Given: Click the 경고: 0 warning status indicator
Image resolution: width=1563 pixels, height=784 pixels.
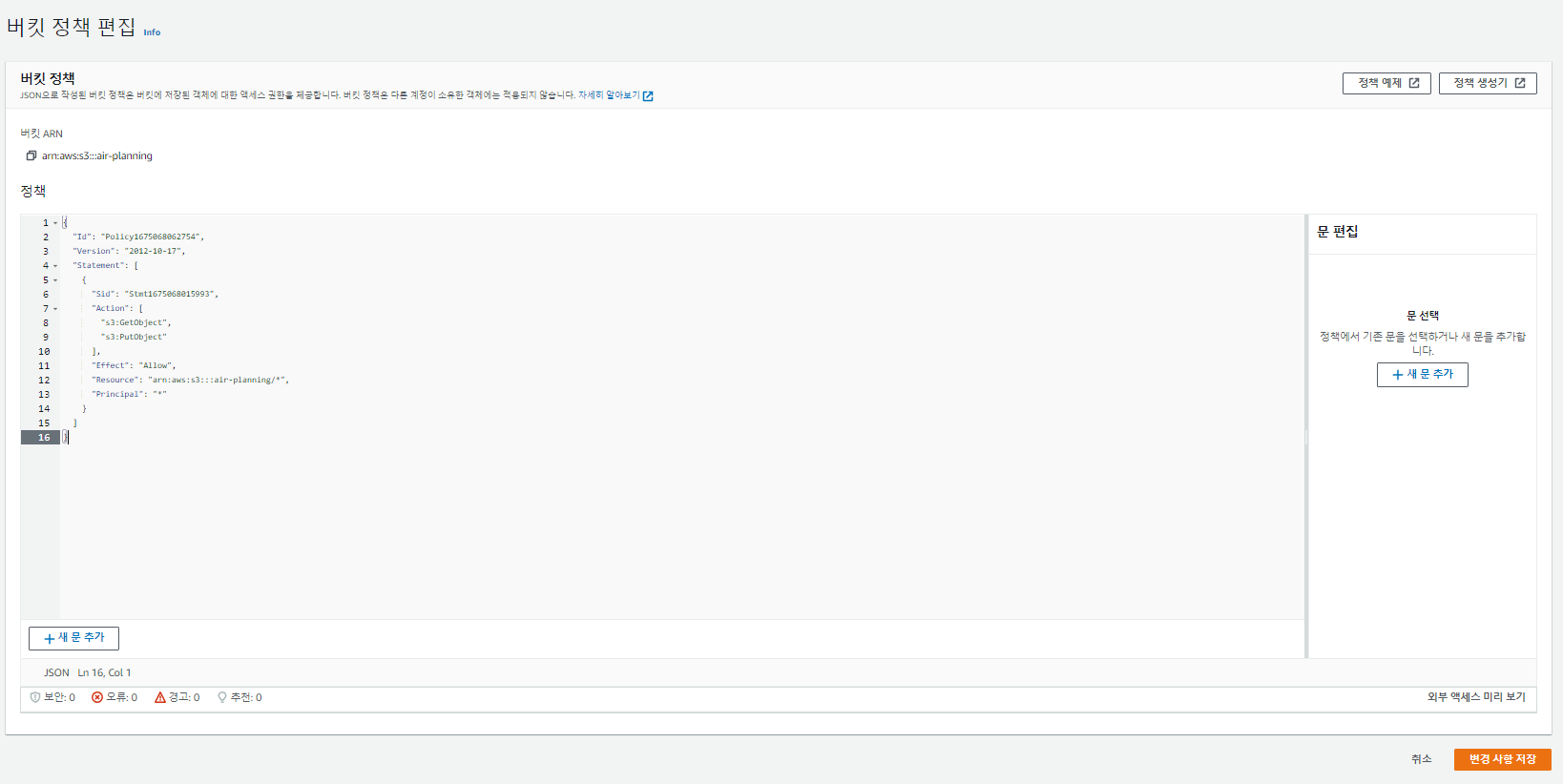Looking at the screenshot, I should 177,697.
